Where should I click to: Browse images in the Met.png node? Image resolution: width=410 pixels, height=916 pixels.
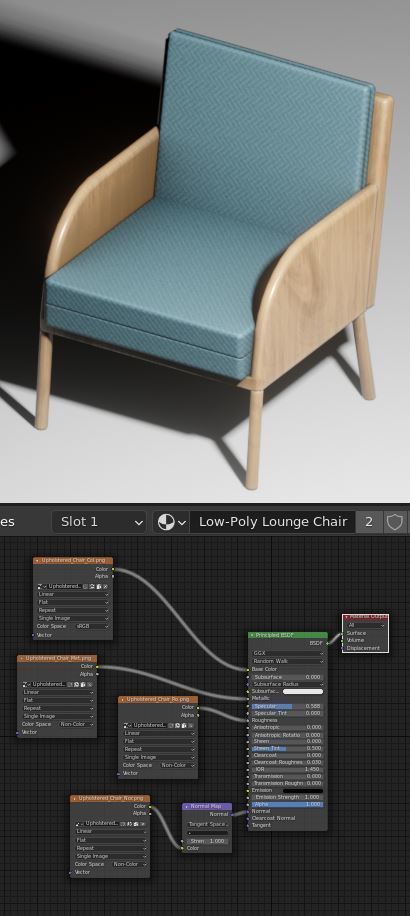(27, 684)
